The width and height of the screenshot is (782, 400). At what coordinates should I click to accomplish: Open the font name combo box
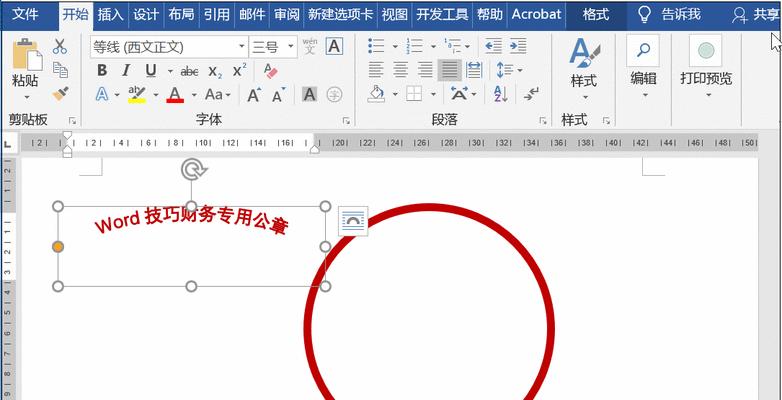pyautogui.click(x=169, y=47)
